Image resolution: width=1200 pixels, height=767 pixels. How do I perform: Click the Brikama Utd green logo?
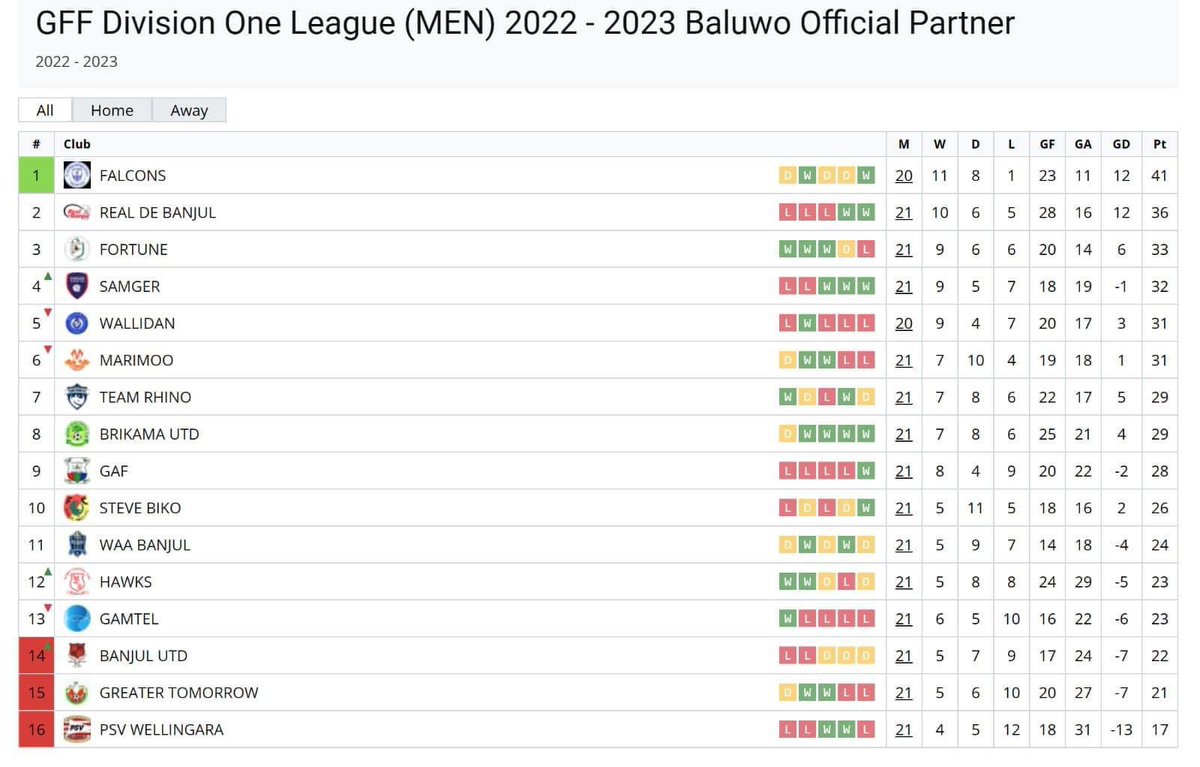click(77, 434)
